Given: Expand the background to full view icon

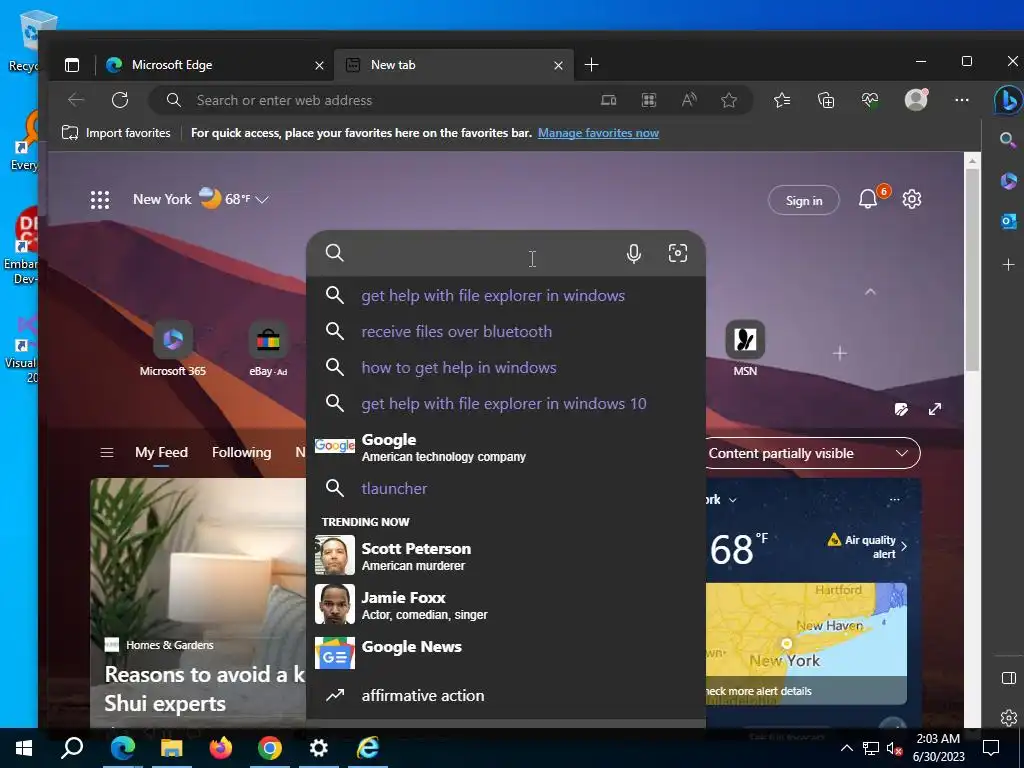Looking at the screenshot, I should pos(935,409).
